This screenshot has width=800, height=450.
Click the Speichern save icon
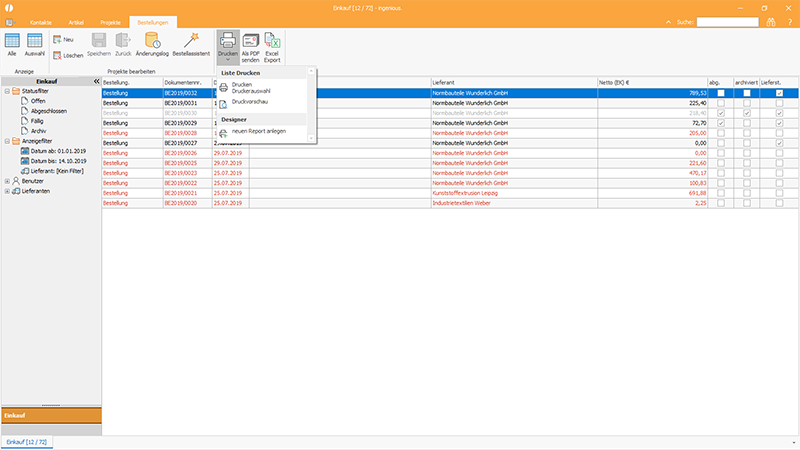coord(98,44)
